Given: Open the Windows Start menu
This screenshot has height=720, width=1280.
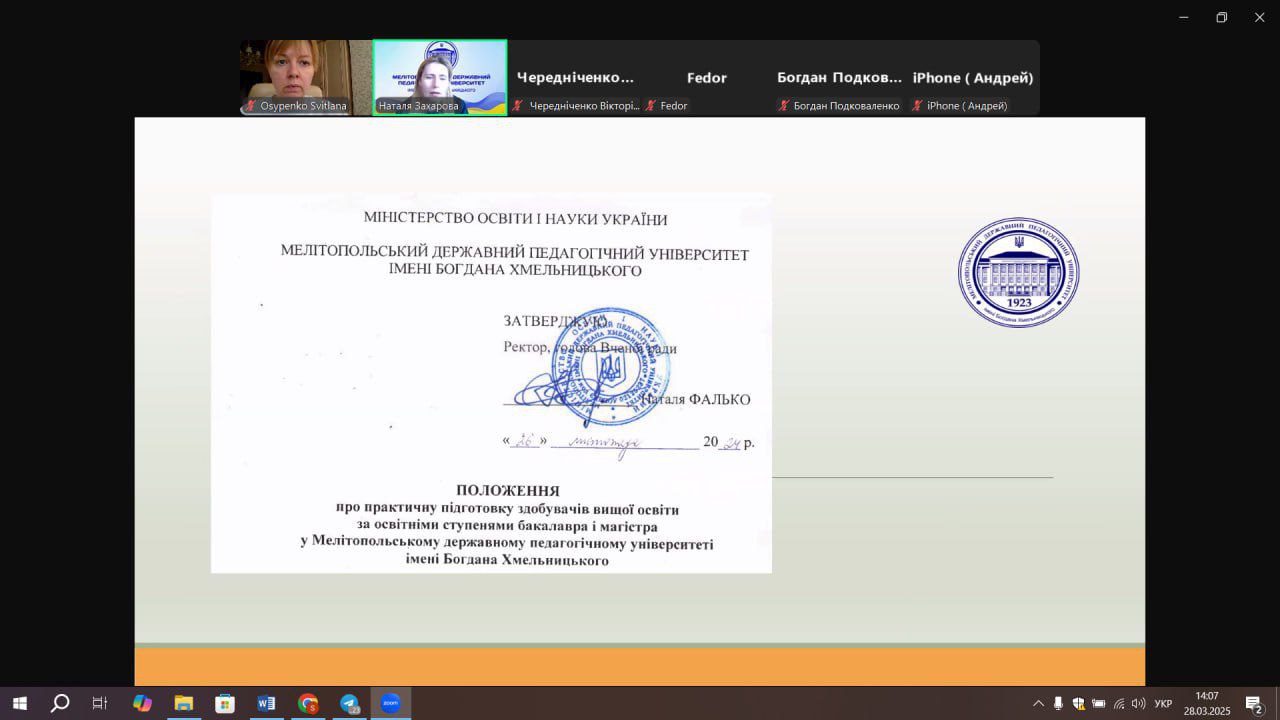Looking at the screenshot, I should pos(19,703).
